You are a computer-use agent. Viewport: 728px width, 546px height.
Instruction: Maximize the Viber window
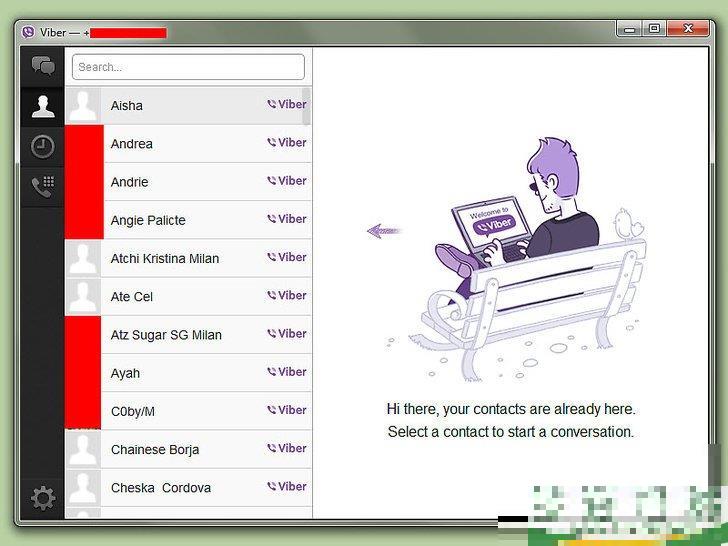click(x=654, y=29)
